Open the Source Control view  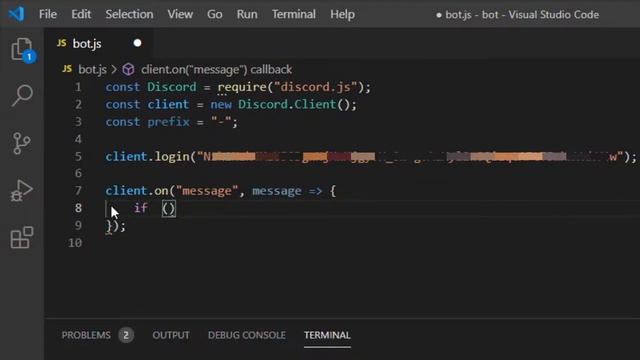click(21, 143)
